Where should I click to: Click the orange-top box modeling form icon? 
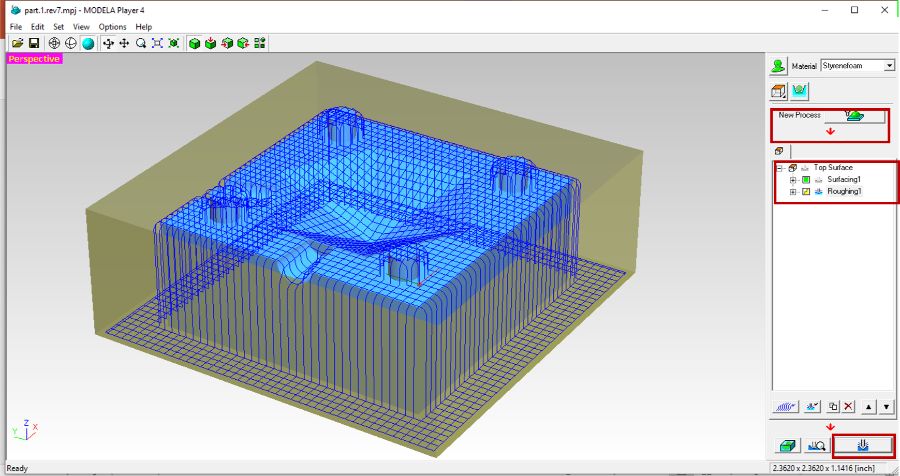click(x=778, y=91)
